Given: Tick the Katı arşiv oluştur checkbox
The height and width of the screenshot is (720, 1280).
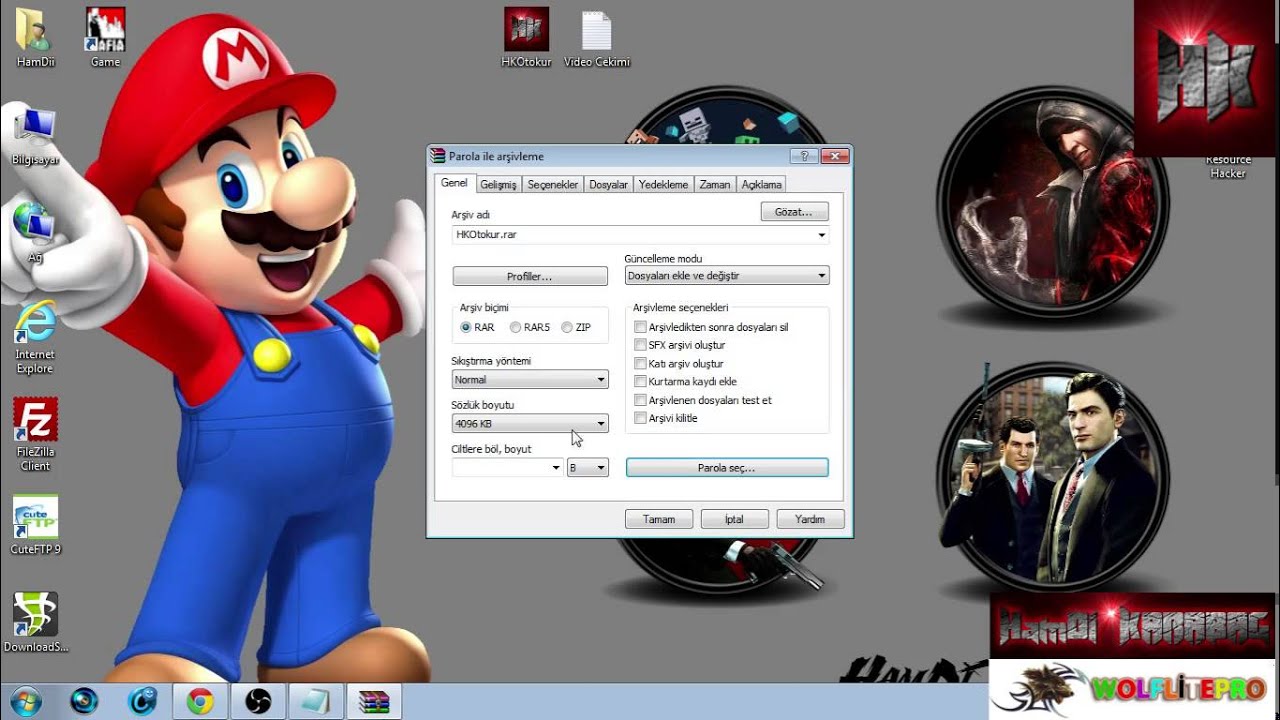Looking at the screenshot, I should [x=641, y=364].
